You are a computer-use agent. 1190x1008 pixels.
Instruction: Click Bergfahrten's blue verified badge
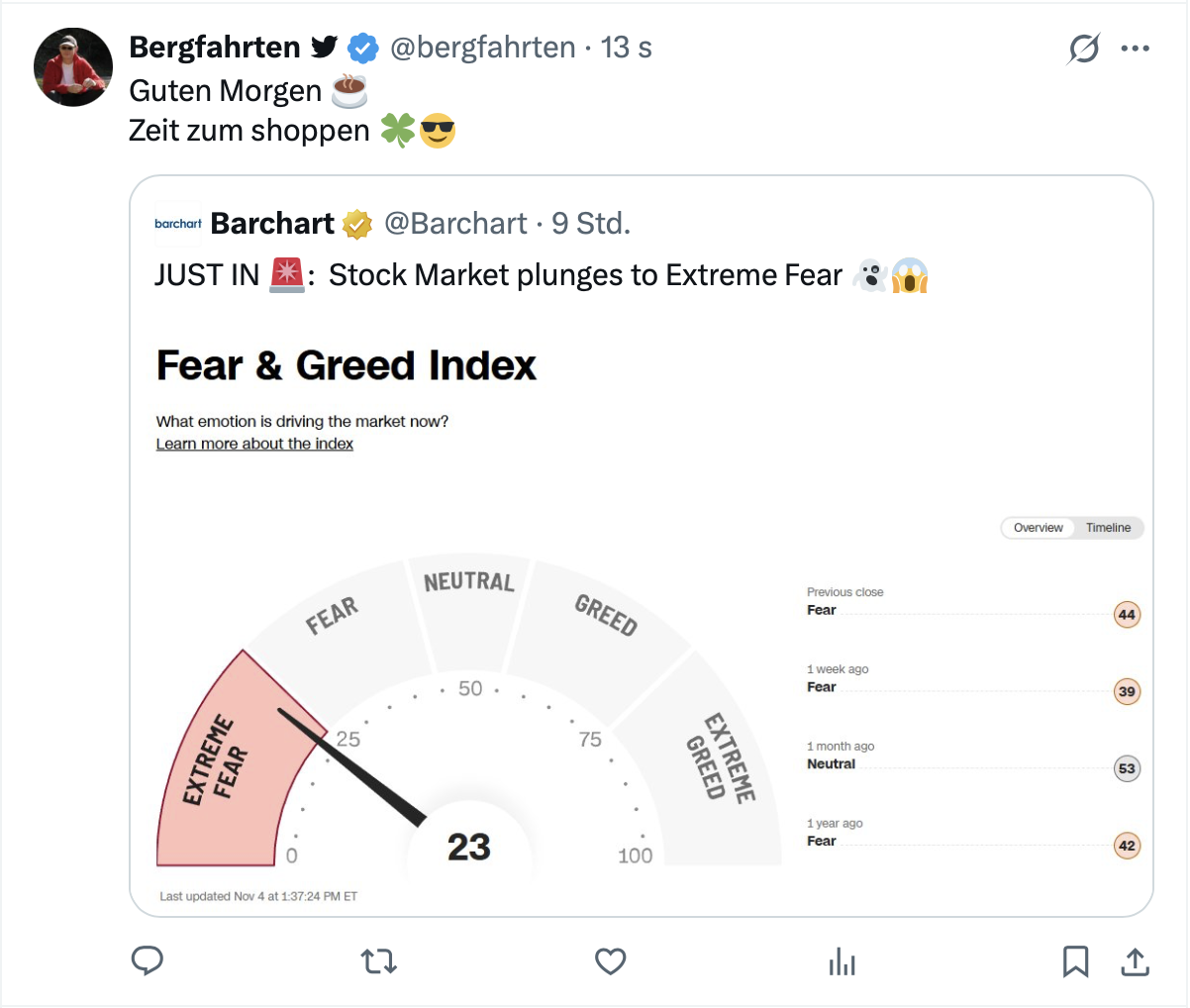click(x=363, y=48)
